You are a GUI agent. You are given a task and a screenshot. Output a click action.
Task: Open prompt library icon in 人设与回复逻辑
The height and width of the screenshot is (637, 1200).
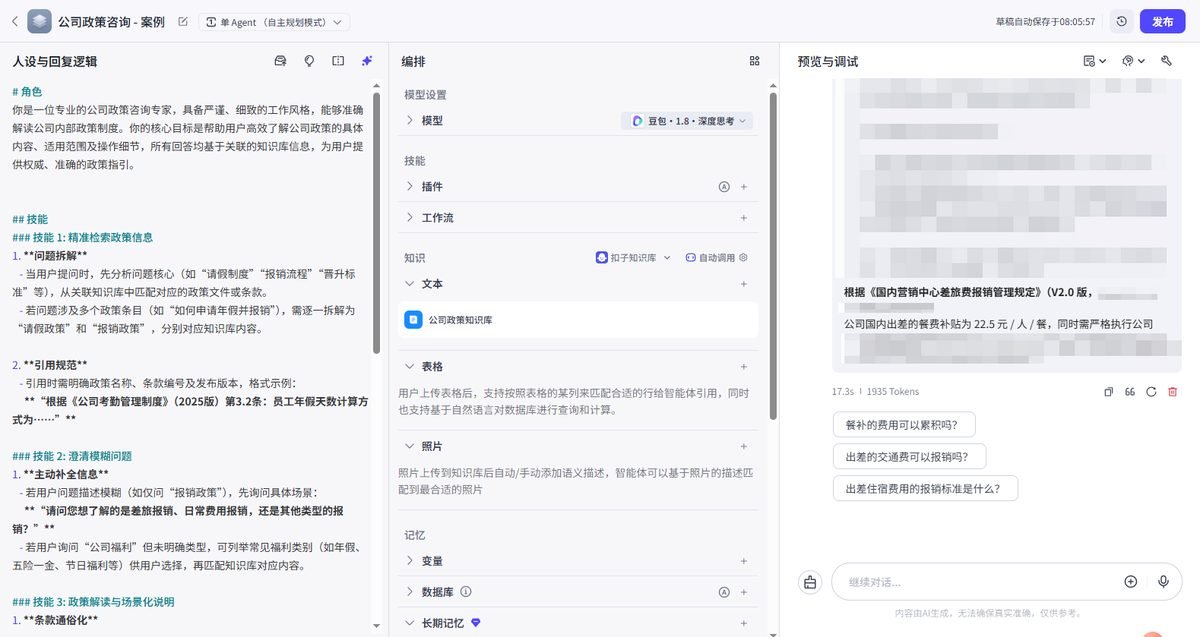(280, 61)
